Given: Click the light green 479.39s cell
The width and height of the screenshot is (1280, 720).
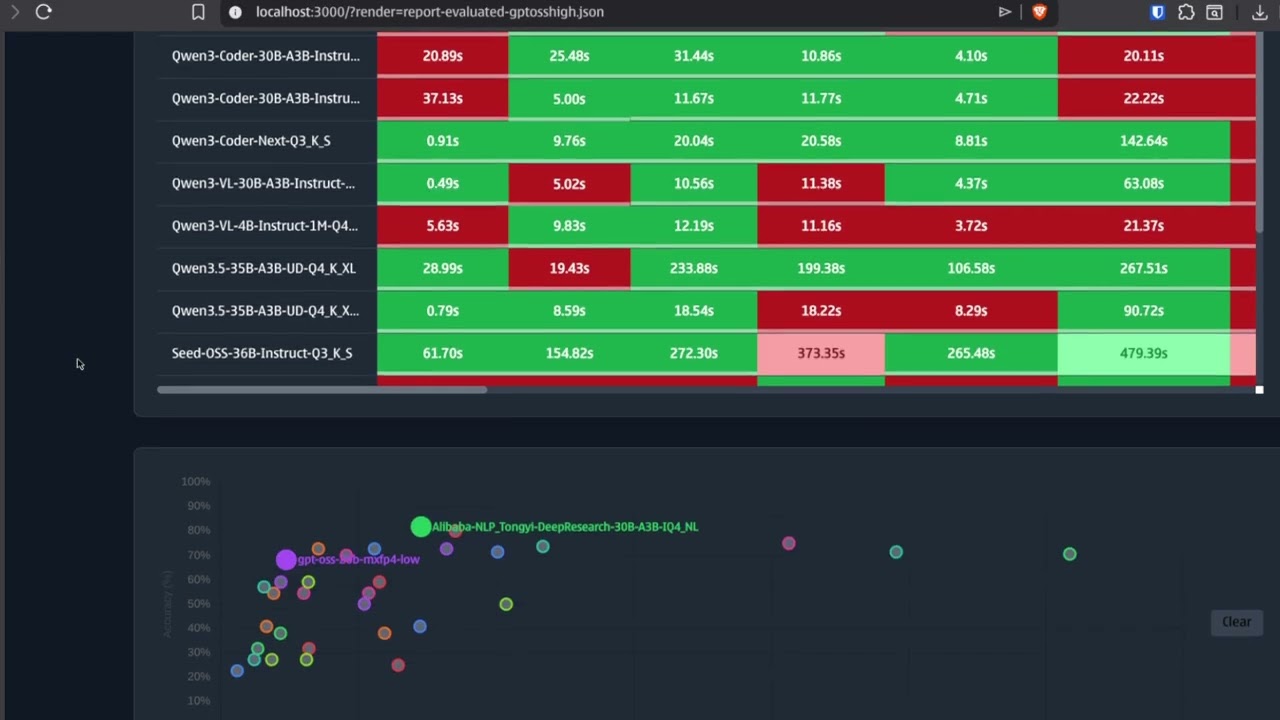Looking at the screenshot, I should click(x=1143, y=353).
